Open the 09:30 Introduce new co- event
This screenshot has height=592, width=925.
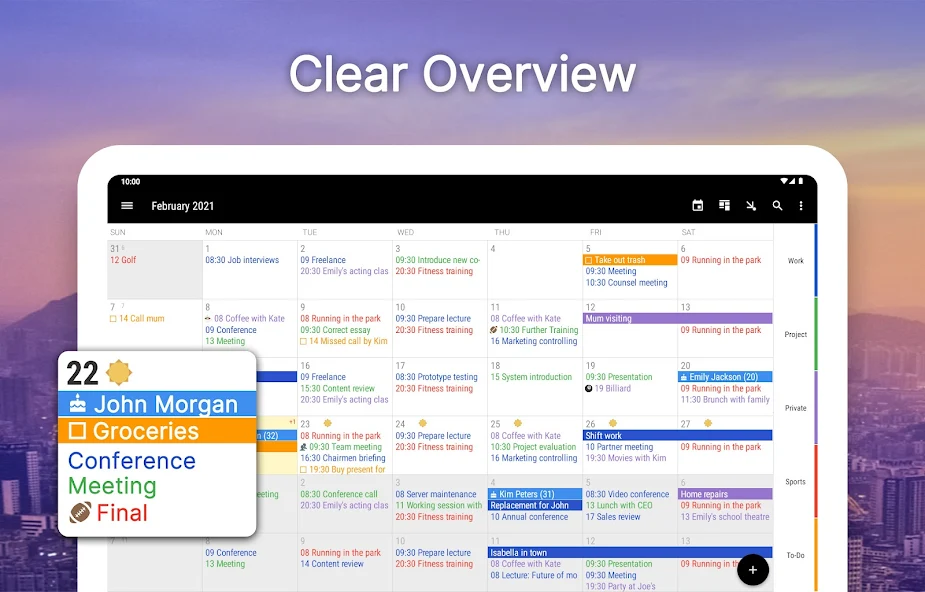tap(438, 260)
